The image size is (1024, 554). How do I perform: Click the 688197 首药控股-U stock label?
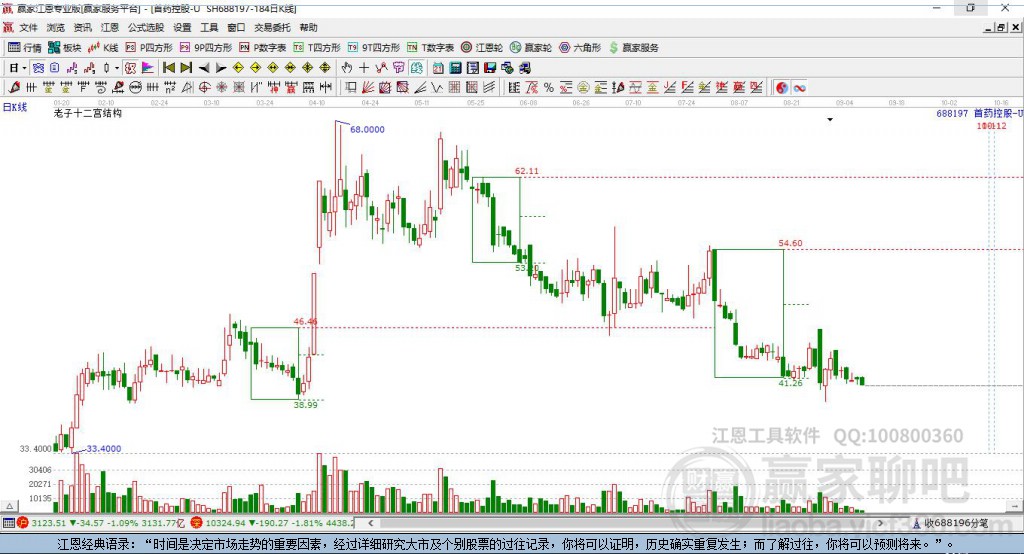coord(980,113)
